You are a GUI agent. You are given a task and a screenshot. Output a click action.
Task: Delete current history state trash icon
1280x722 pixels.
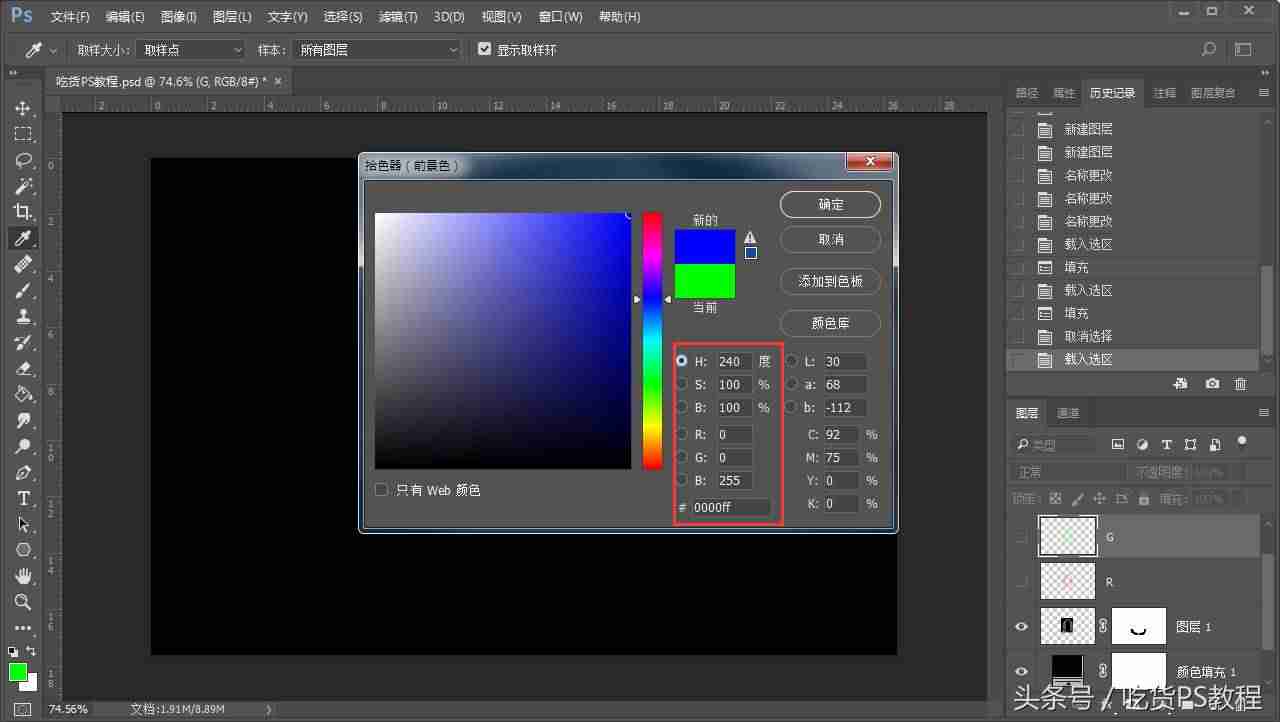click(x=1241, y=384)
